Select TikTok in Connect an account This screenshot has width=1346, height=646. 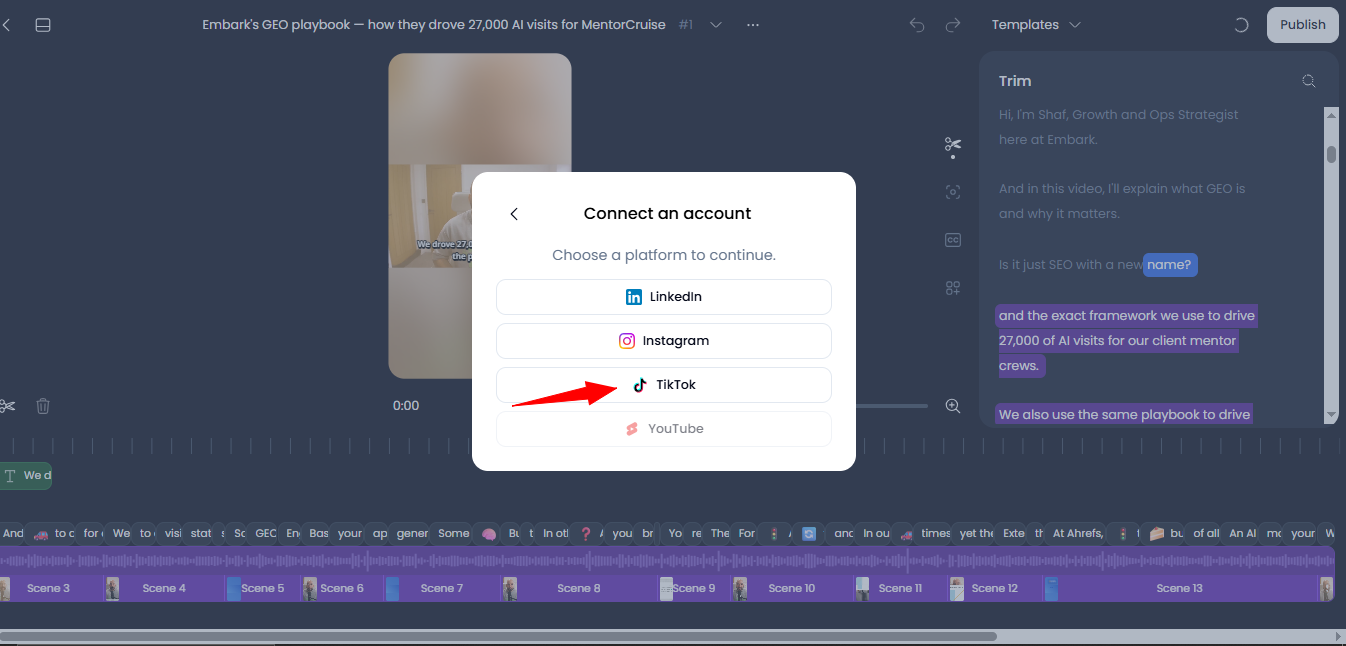[x=664, y=385]
